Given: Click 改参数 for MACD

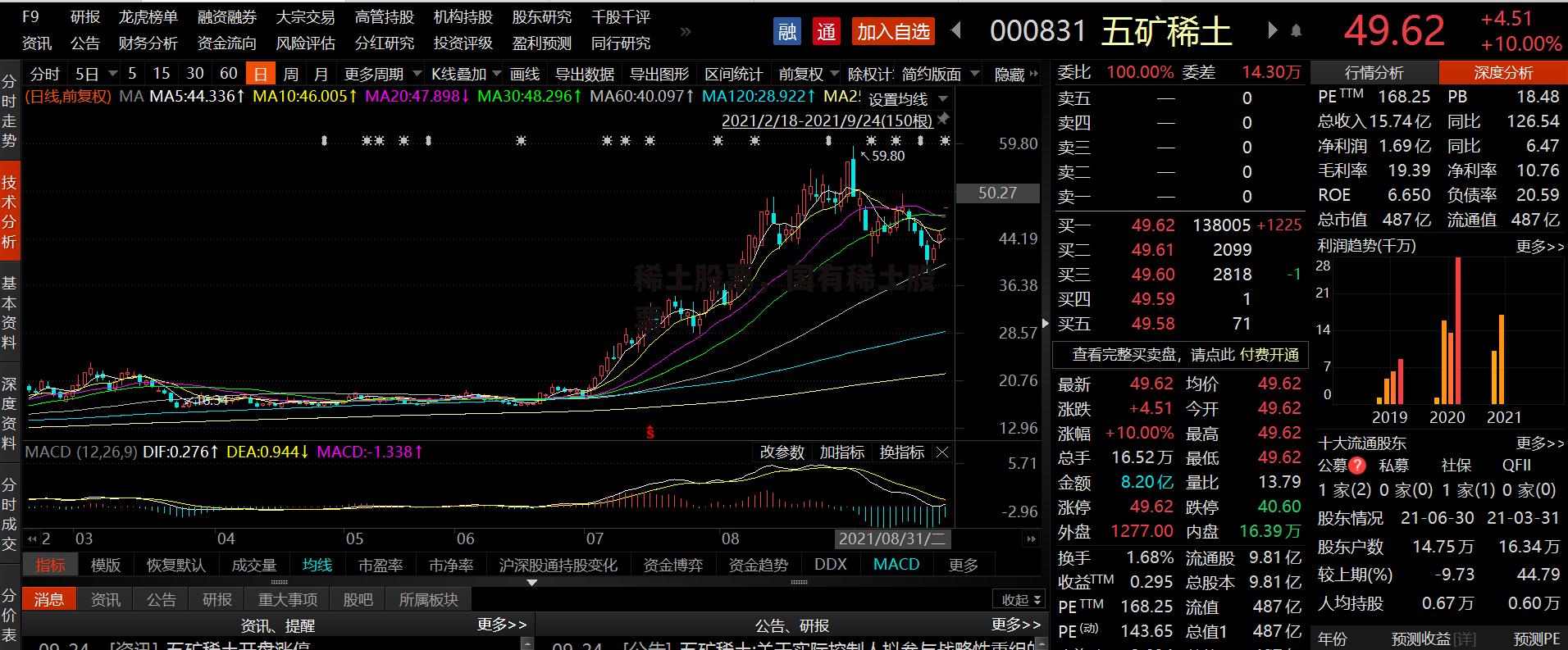Looking at the screenshot, I should [782, 452].
